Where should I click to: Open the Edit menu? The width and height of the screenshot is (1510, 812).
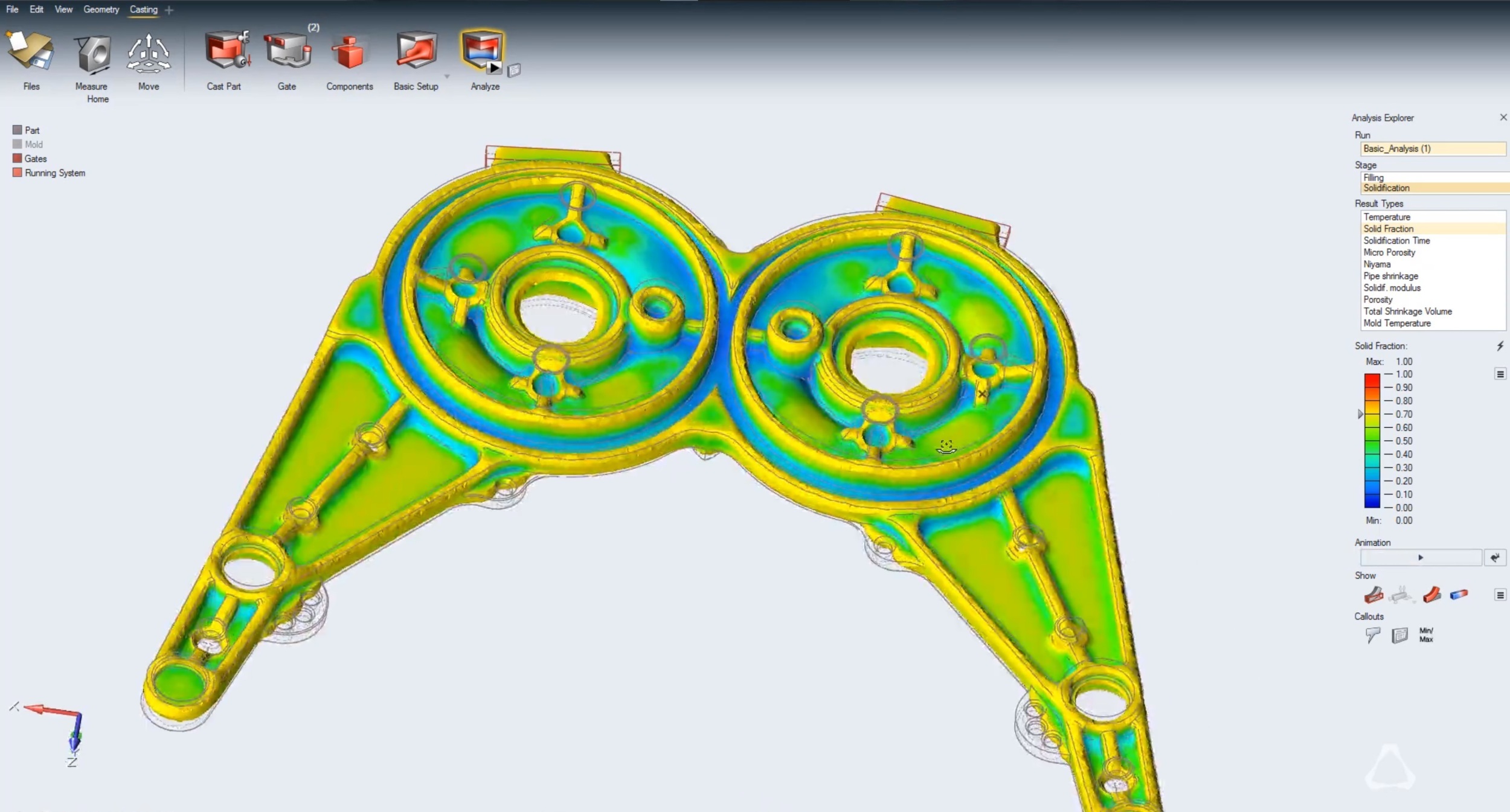pos(36,10)
